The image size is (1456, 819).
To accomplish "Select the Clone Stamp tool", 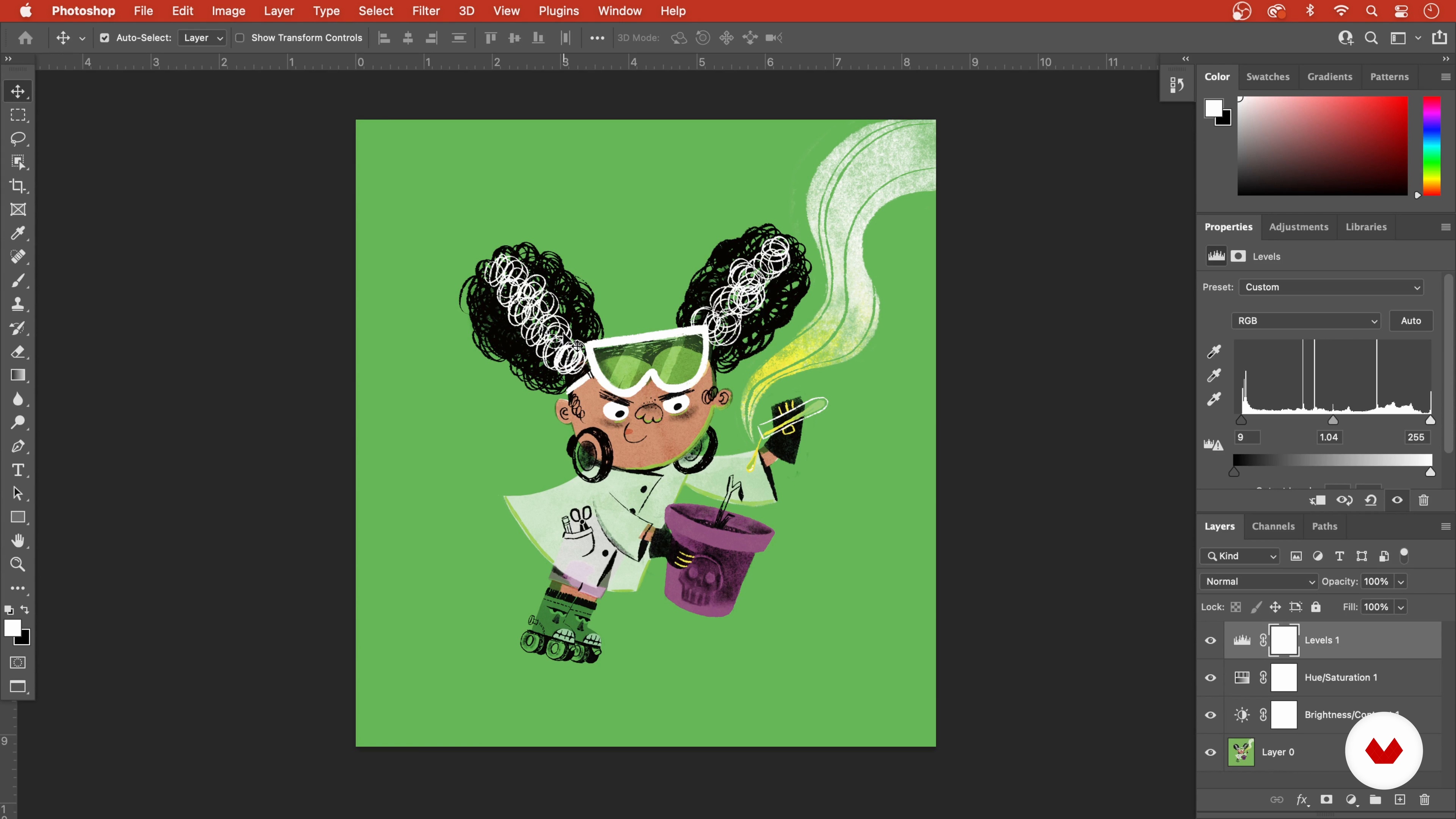I will point(18,304).
